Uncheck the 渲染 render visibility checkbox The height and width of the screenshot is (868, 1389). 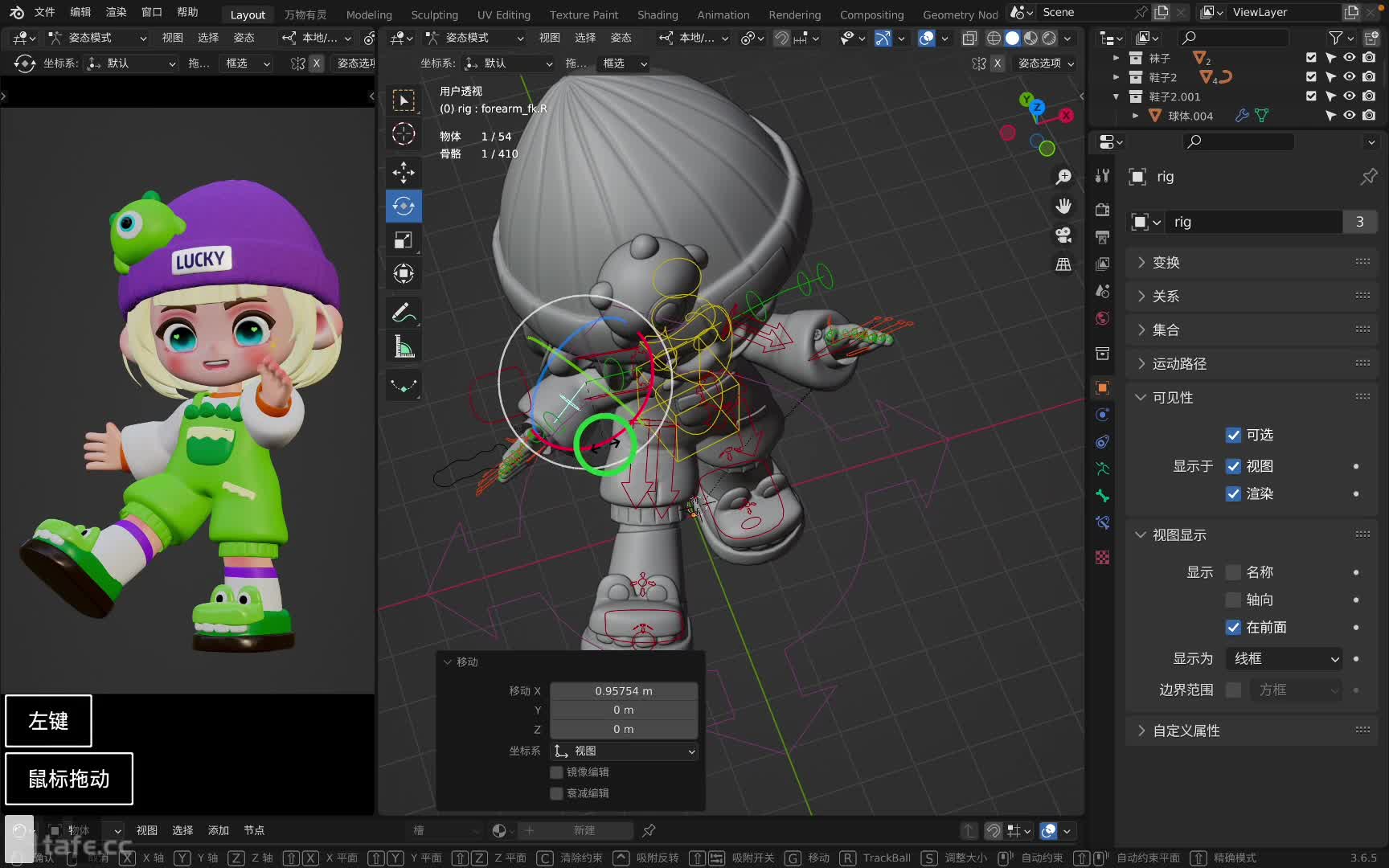point(1233,493)
